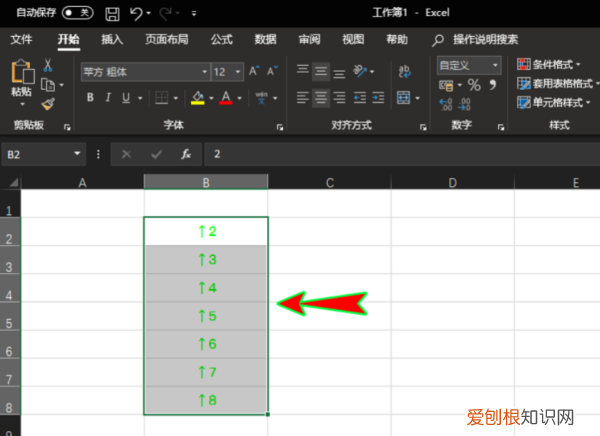The width and height of the screenshot is (600, 436).
Task: Open the font name dropdown
Action: point(205,72)
